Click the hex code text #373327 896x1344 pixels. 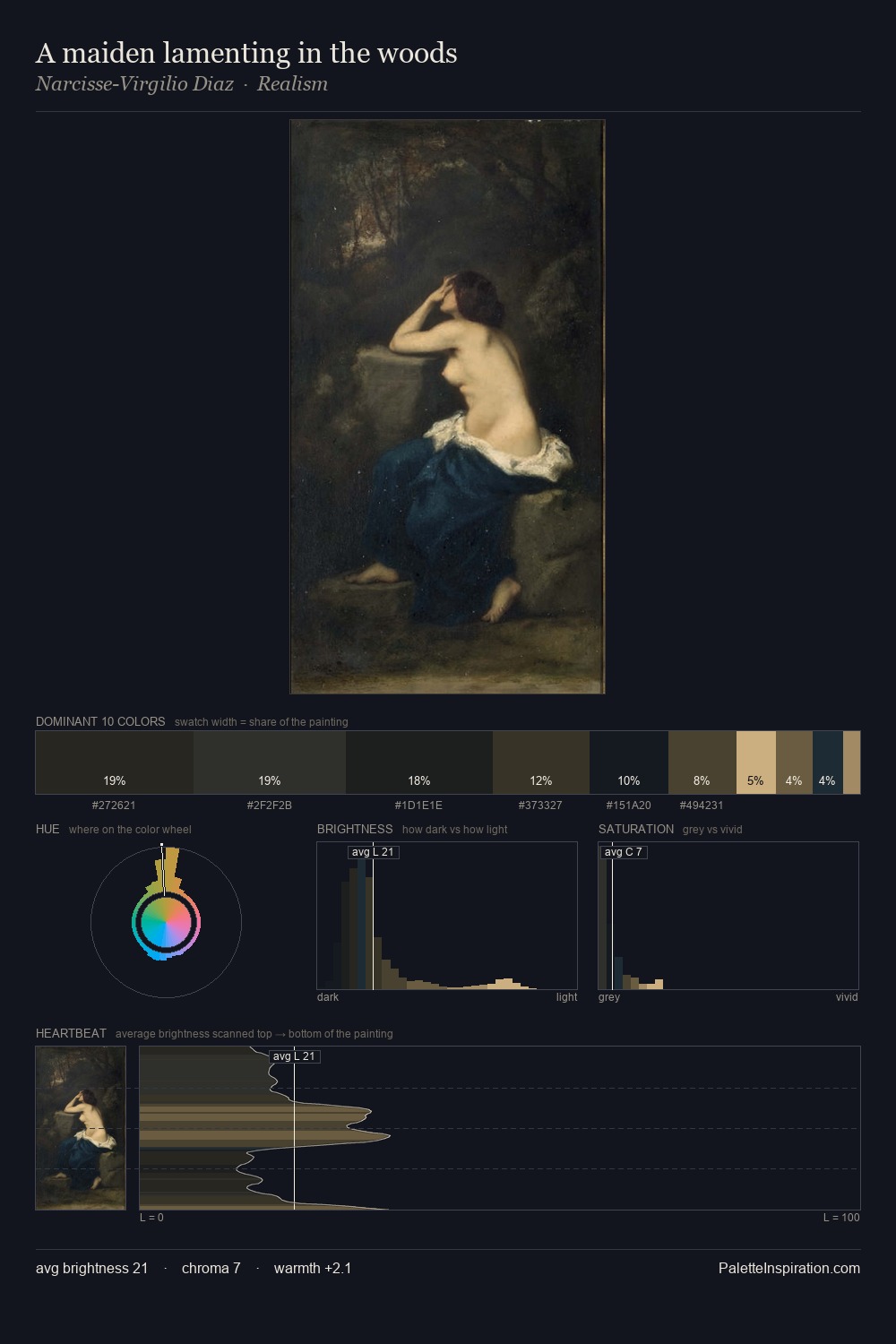(540, 806)
